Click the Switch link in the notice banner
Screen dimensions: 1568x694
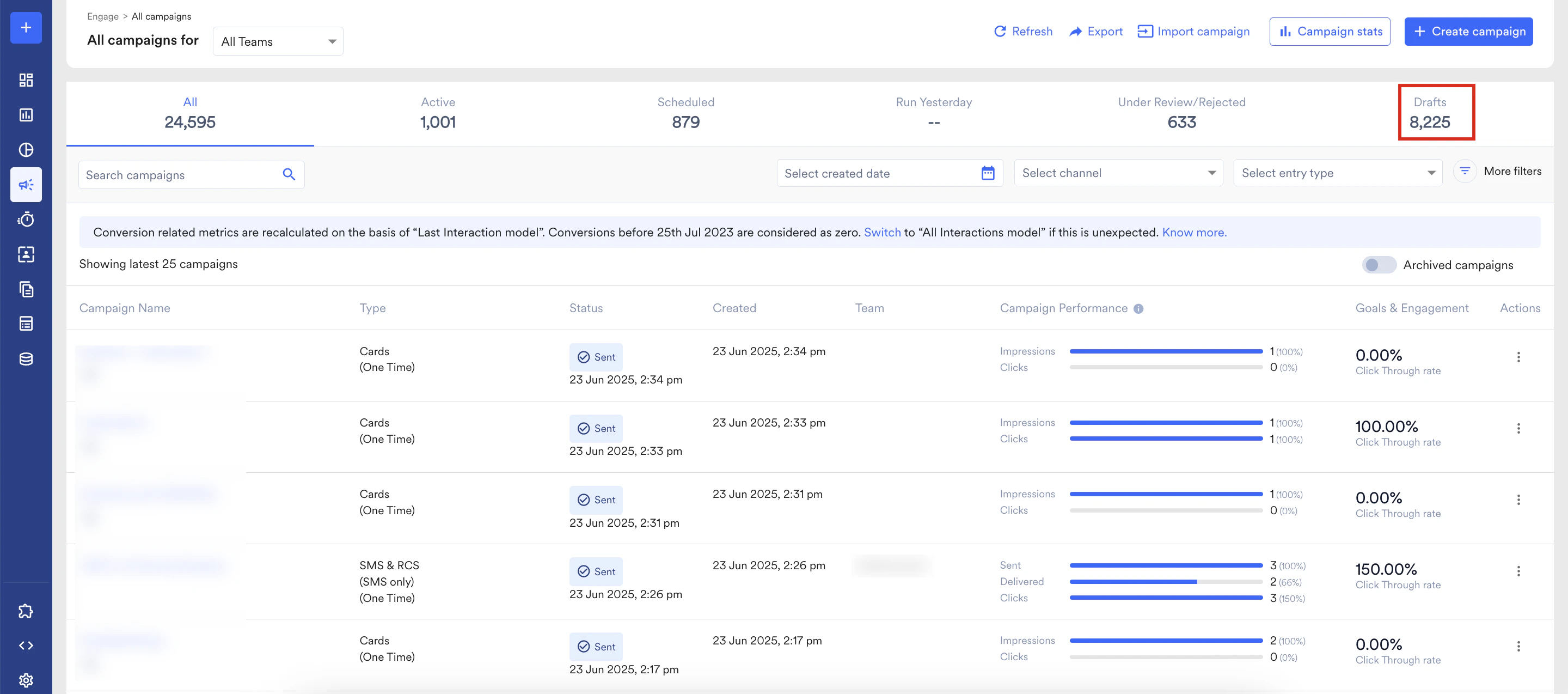click(883, 232)
